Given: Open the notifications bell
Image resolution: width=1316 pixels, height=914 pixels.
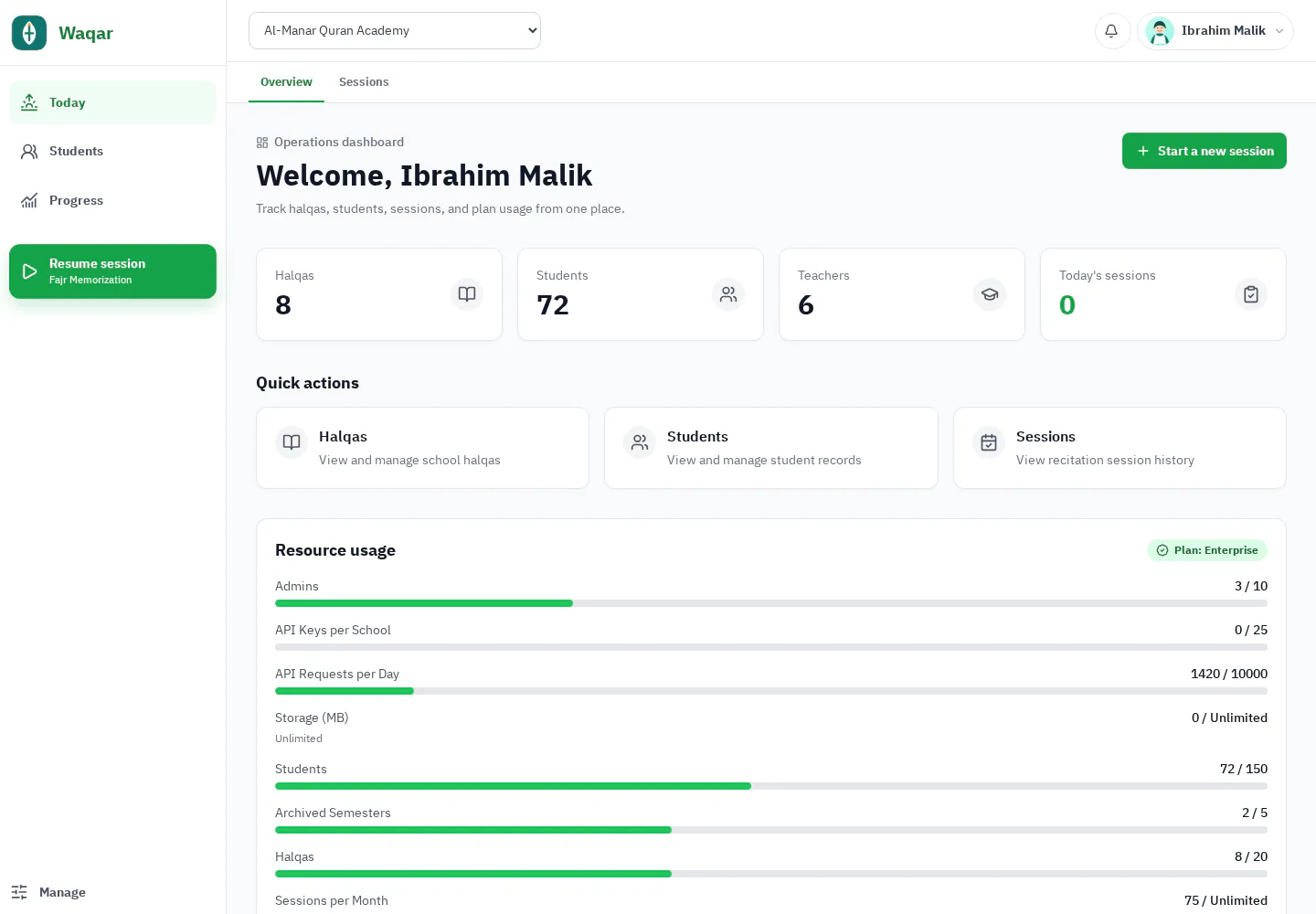Looking at the screenshot, I should [1112, 31].
